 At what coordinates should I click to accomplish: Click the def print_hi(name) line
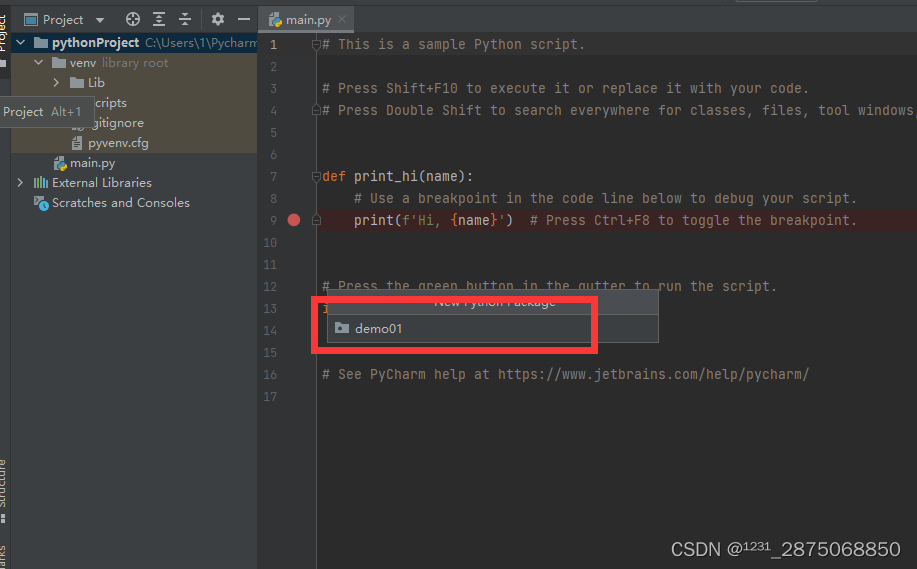point(398,177)
